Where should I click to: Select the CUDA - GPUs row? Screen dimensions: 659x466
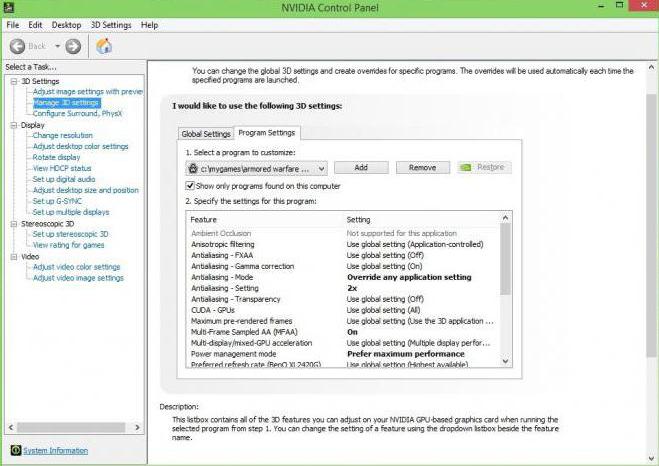coord(343,310)
